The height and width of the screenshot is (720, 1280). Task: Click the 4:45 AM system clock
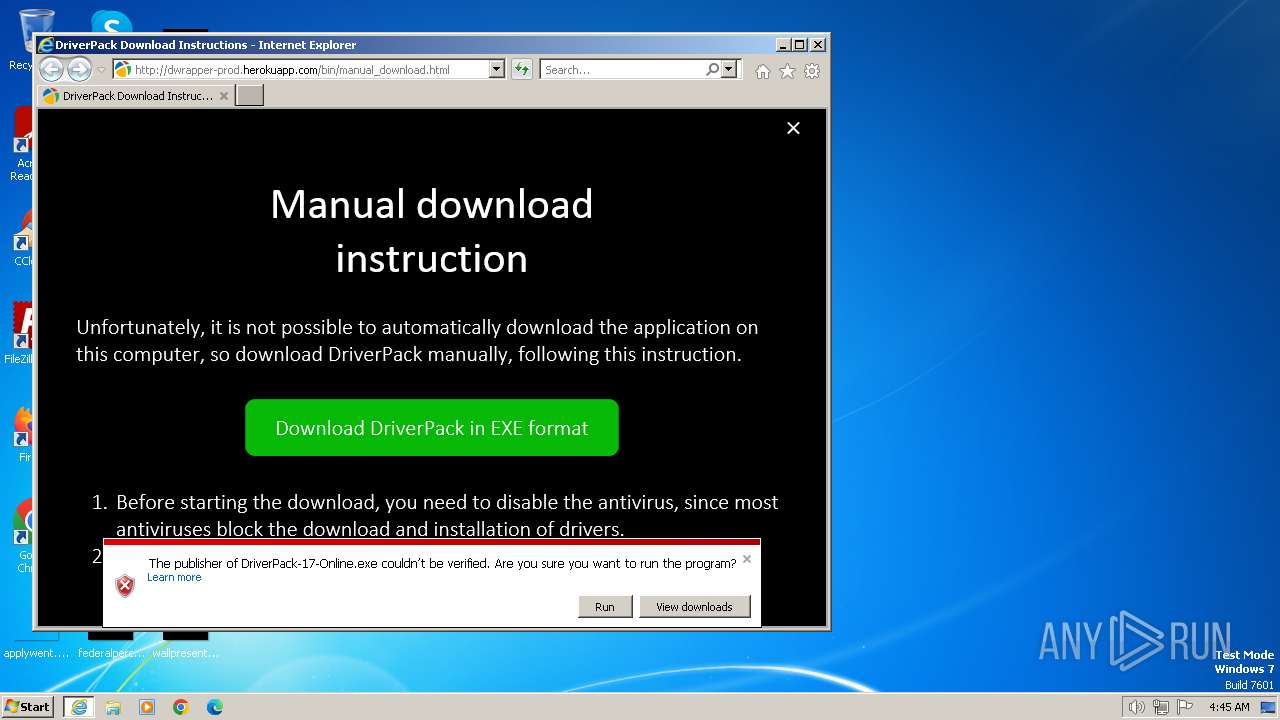click(x=1229, y=707)
